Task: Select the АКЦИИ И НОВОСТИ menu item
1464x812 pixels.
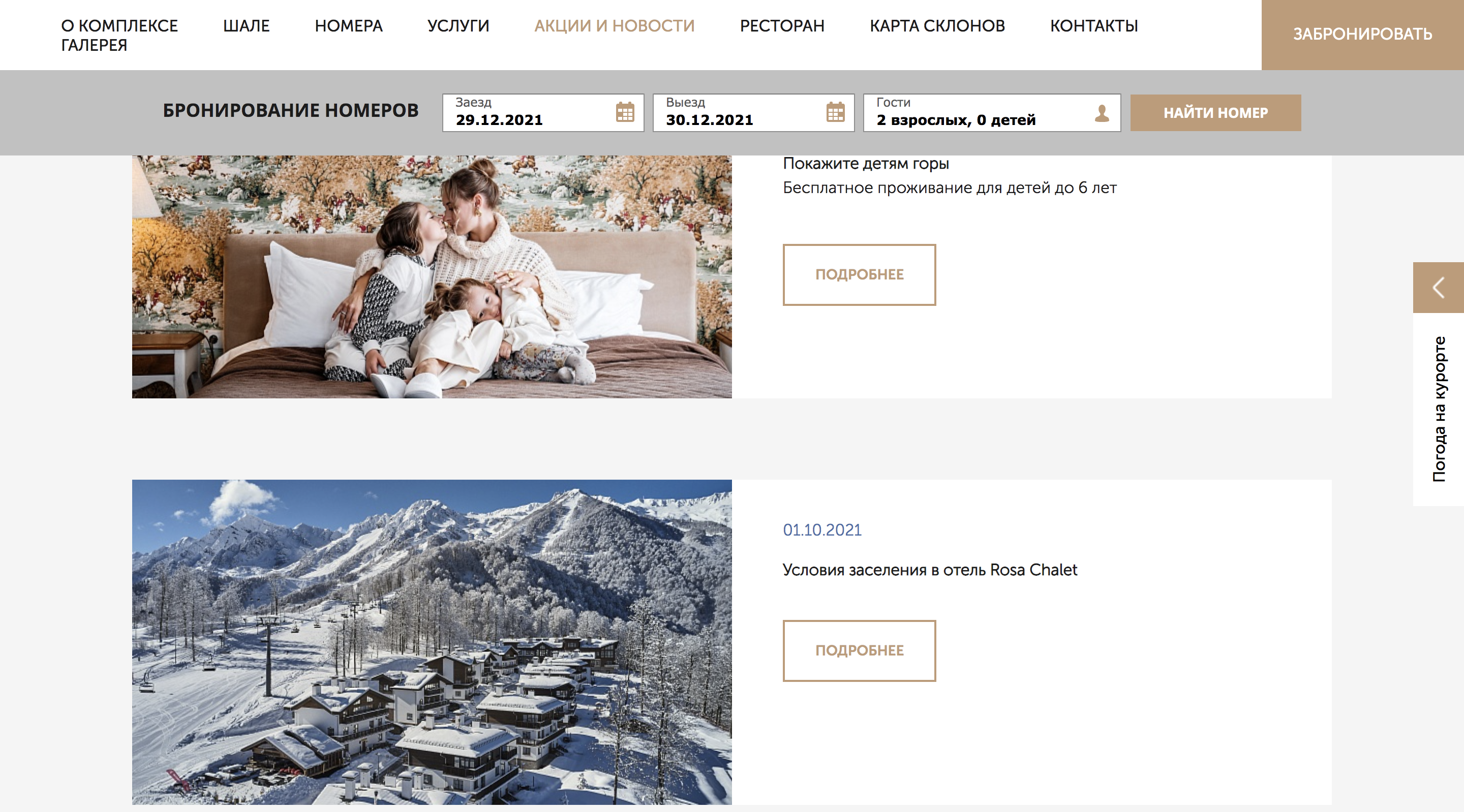Action: [x=615, y=25]
